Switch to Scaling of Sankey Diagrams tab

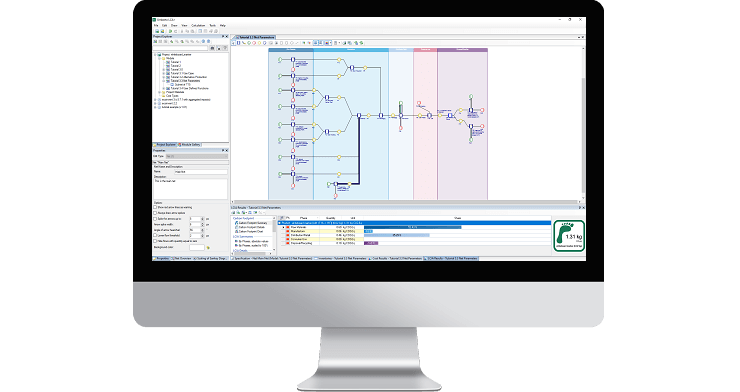point(210,259)
